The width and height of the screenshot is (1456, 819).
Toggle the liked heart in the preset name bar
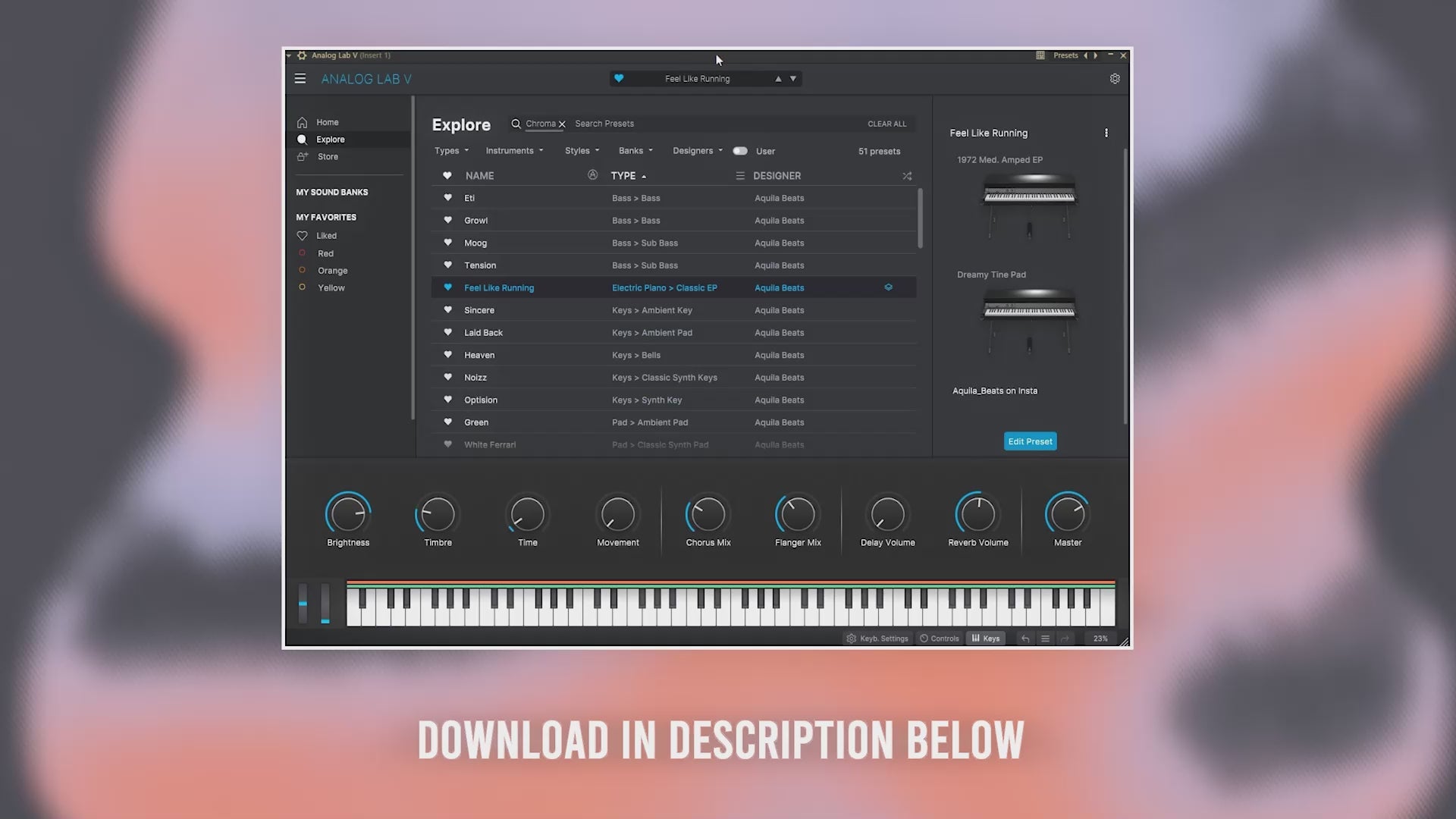(619, 79)
